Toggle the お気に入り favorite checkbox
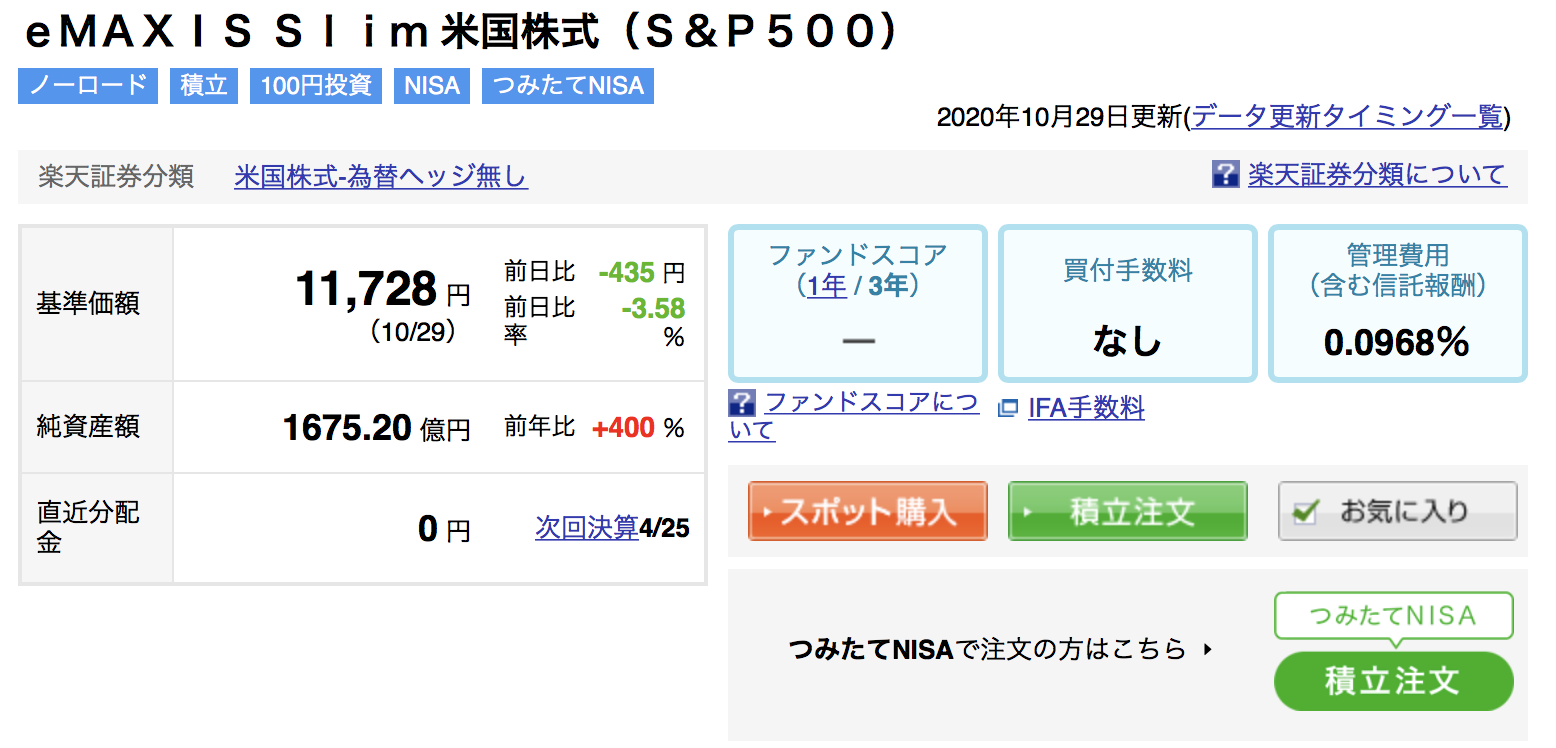The height and width of the screenshot is (748, 1556). (1304, 512)
